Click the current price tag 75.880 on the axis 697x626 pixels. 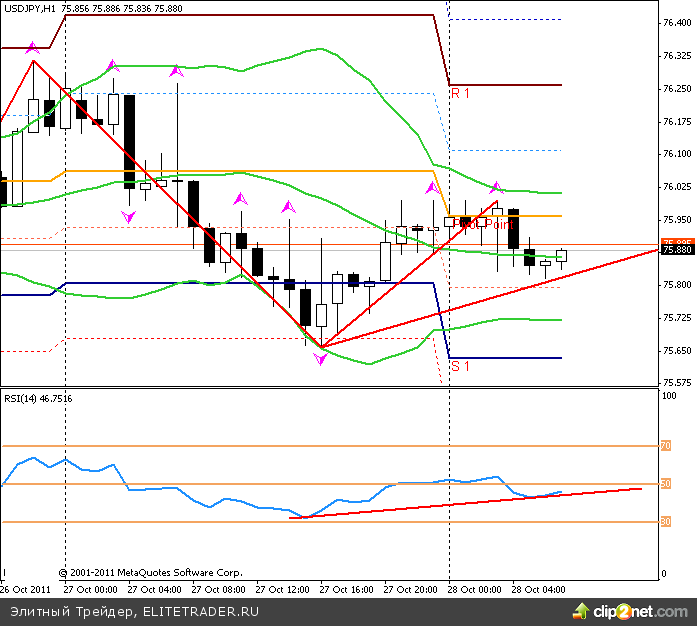coord(676,250)
